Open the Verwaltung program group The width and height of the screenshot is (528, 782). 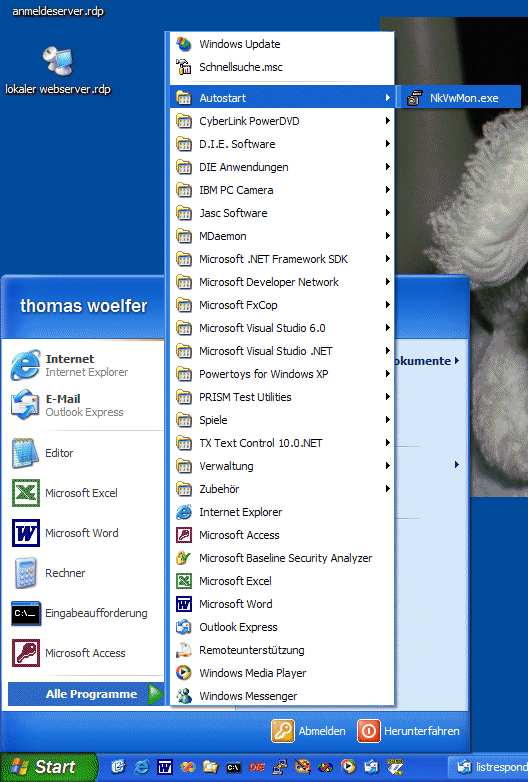pyautogui.click(x=282, y=466)
